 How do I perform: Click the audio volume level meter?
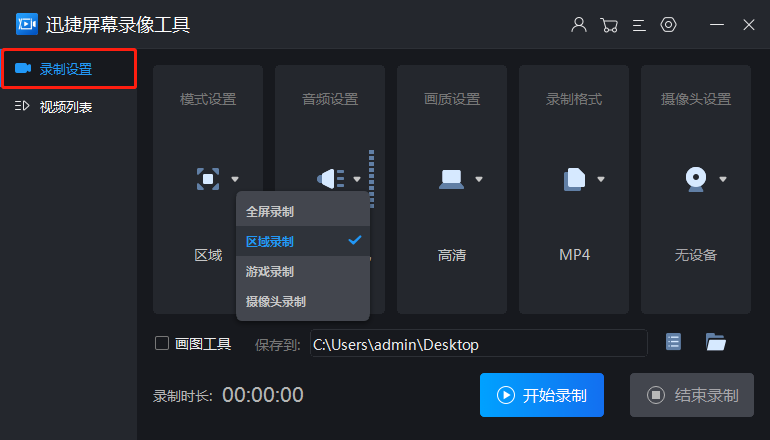click(371, 179)
